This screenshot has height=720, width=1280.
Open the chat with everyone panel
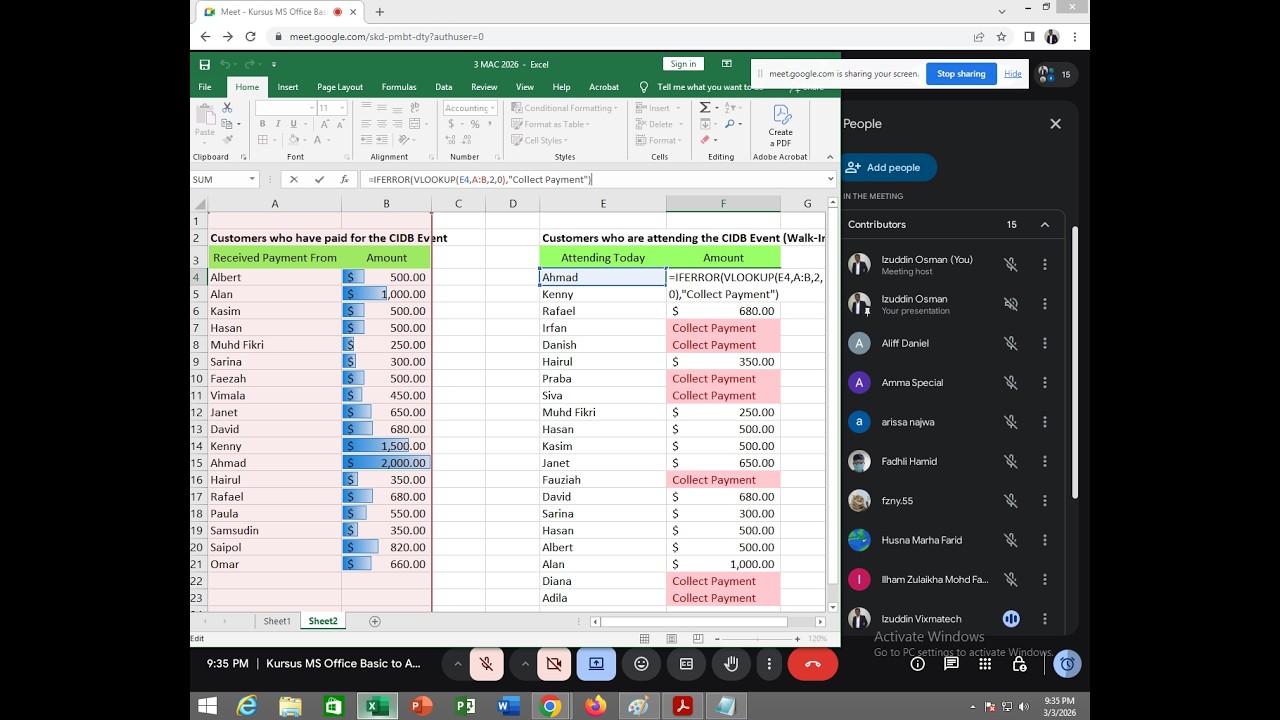[x=951, y=663]
